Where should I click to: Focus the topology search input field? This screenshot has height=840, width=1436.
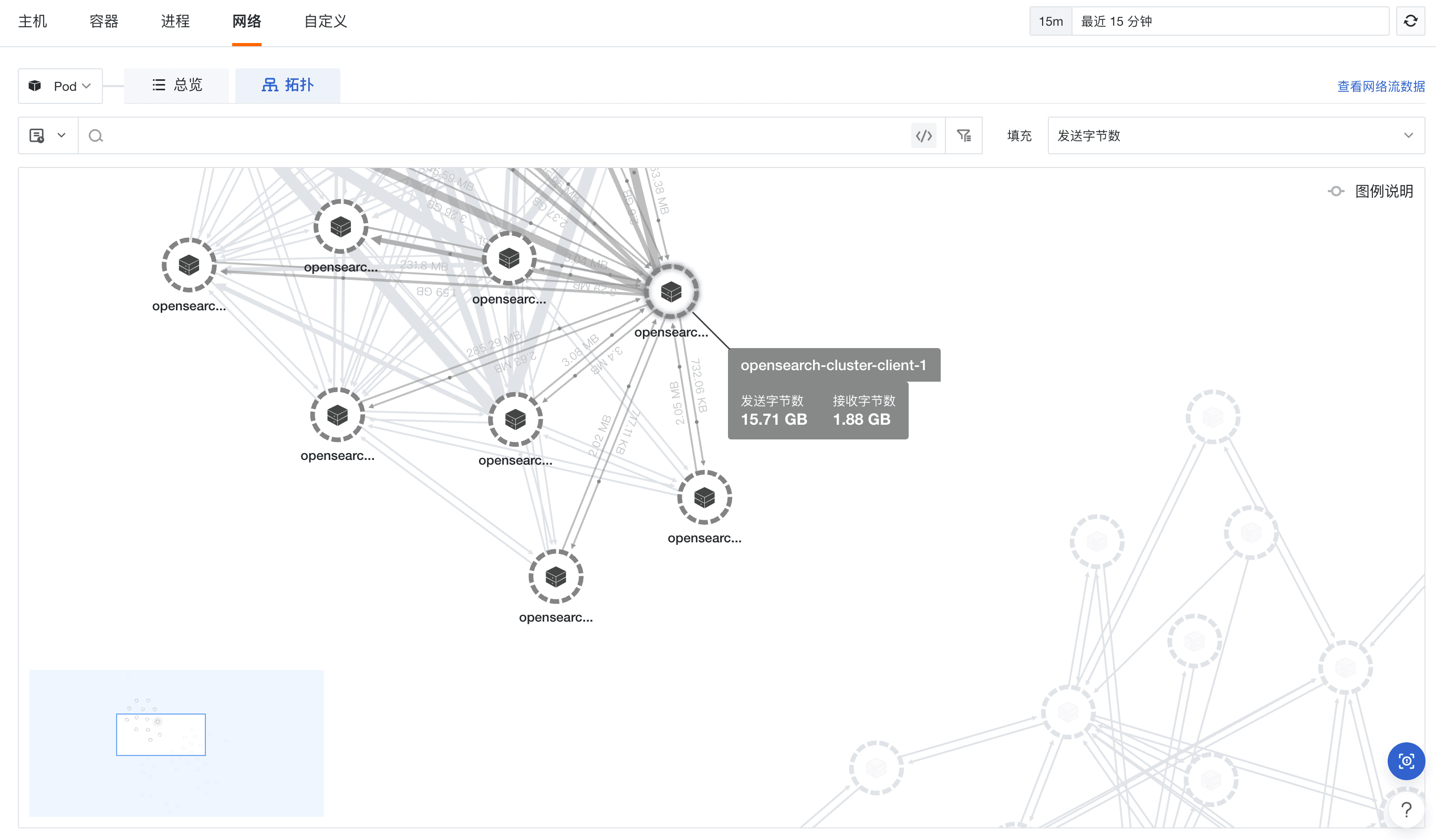(x=502, y=135)
